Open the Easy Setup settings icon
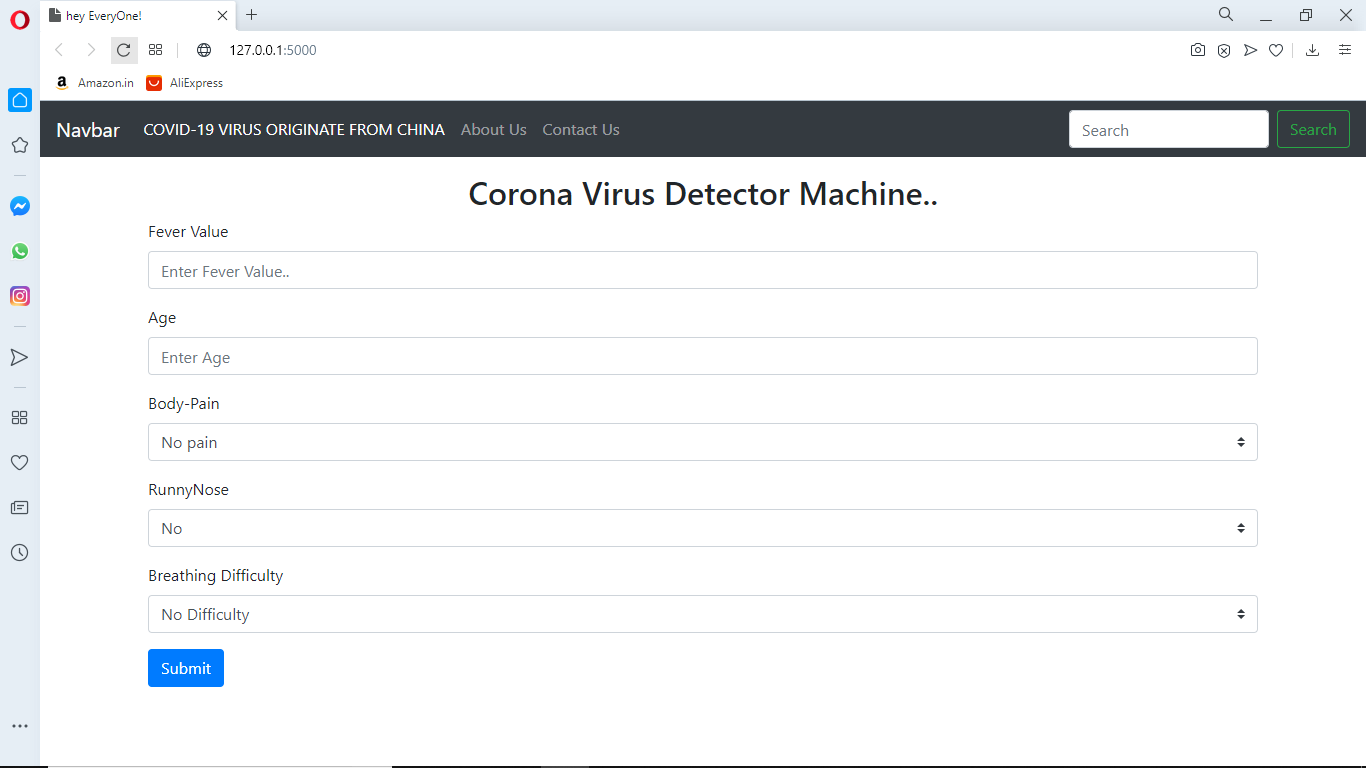This screenshot has width=1366, height=768. (1345, 50)
